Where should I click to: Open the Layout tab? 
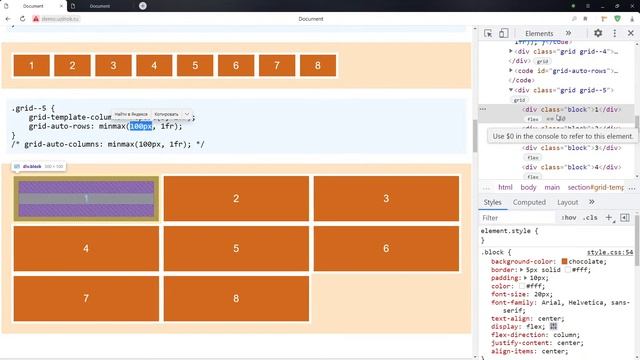[567, 202]
